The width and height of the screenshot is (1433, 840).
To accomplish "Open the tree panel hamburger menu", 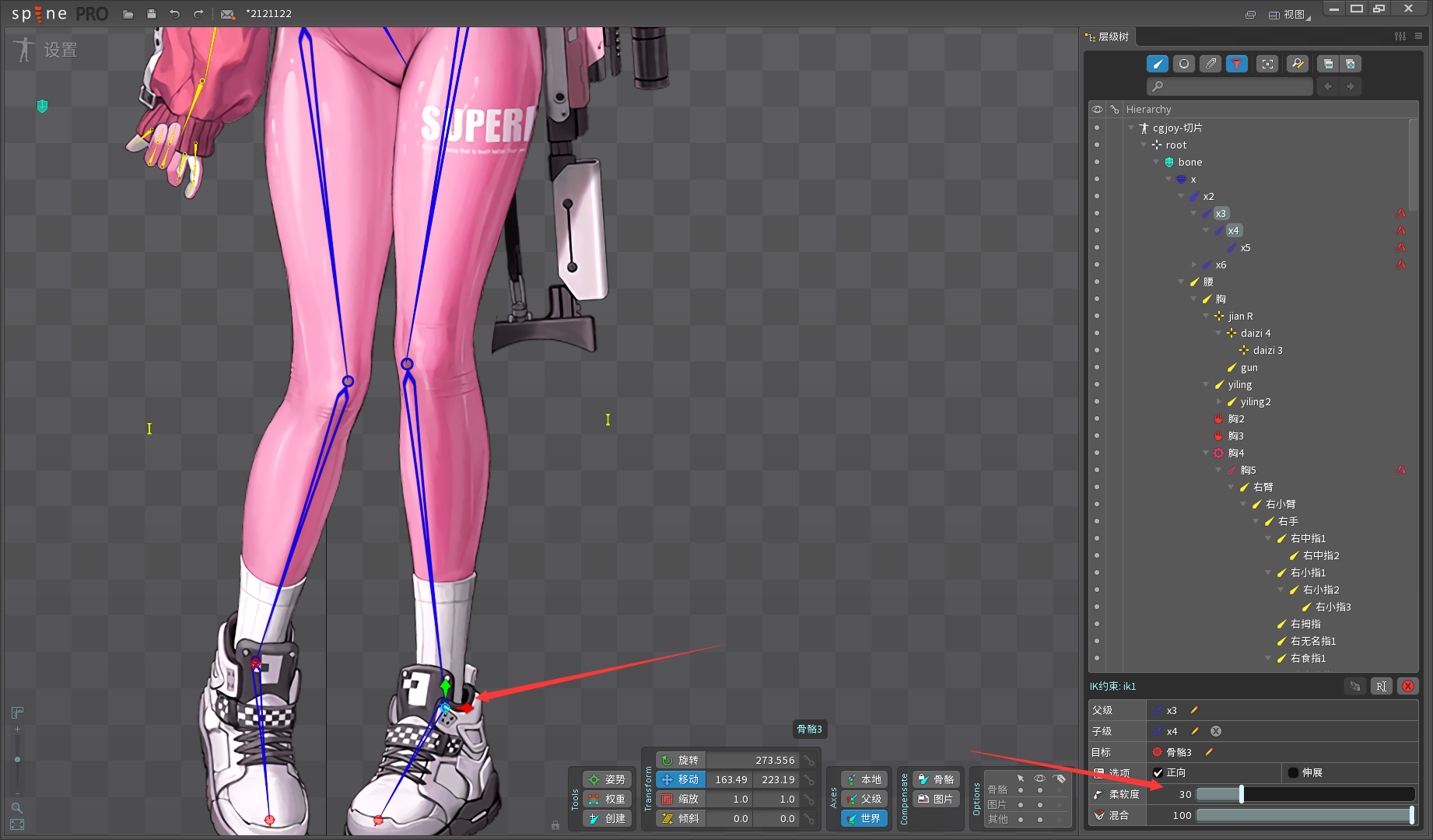I will 1418,37.
